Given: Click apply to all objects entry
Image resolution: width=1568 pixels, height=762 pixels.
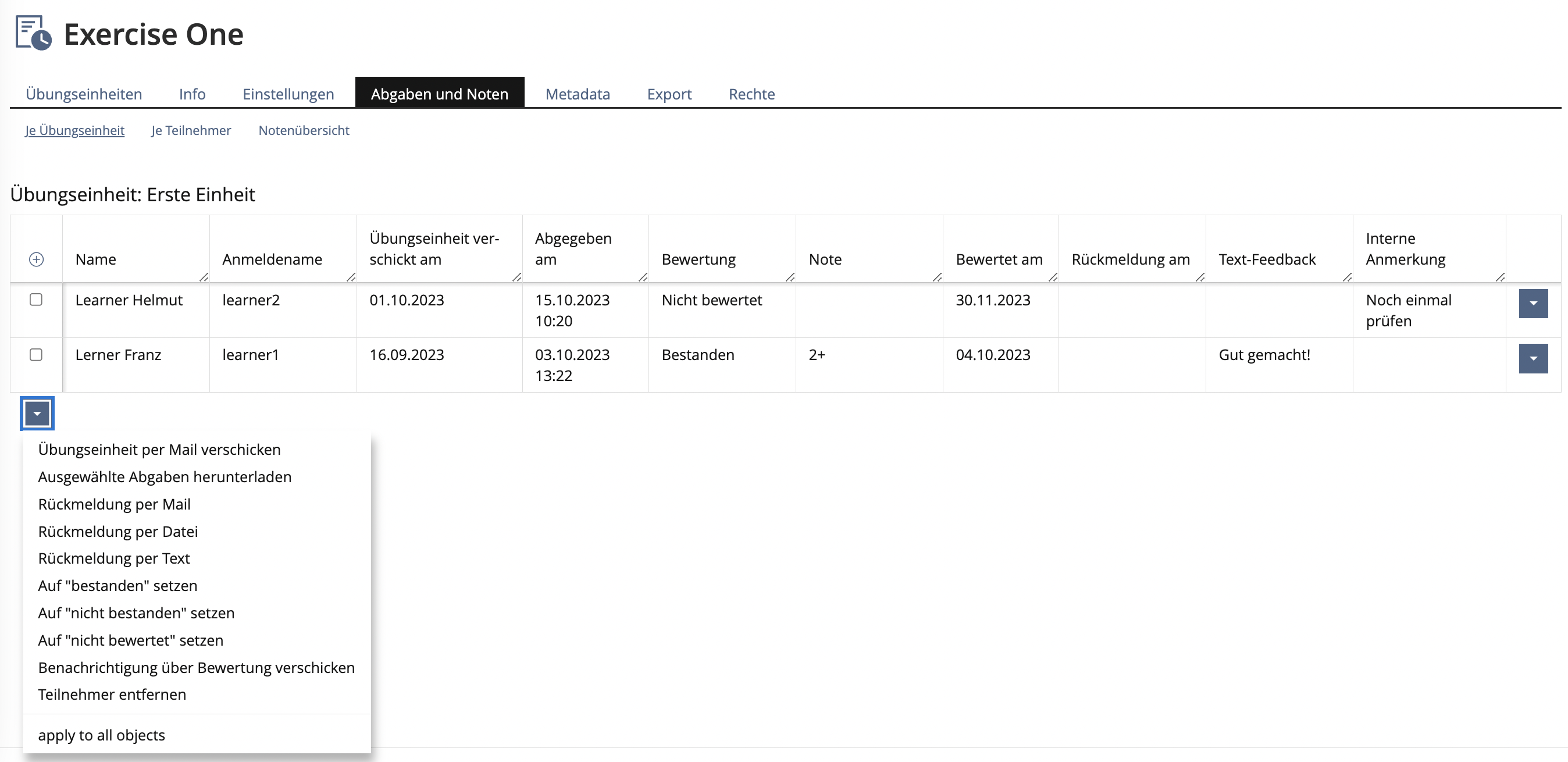Looking at the screenshot, I should (x=102, y=735).
